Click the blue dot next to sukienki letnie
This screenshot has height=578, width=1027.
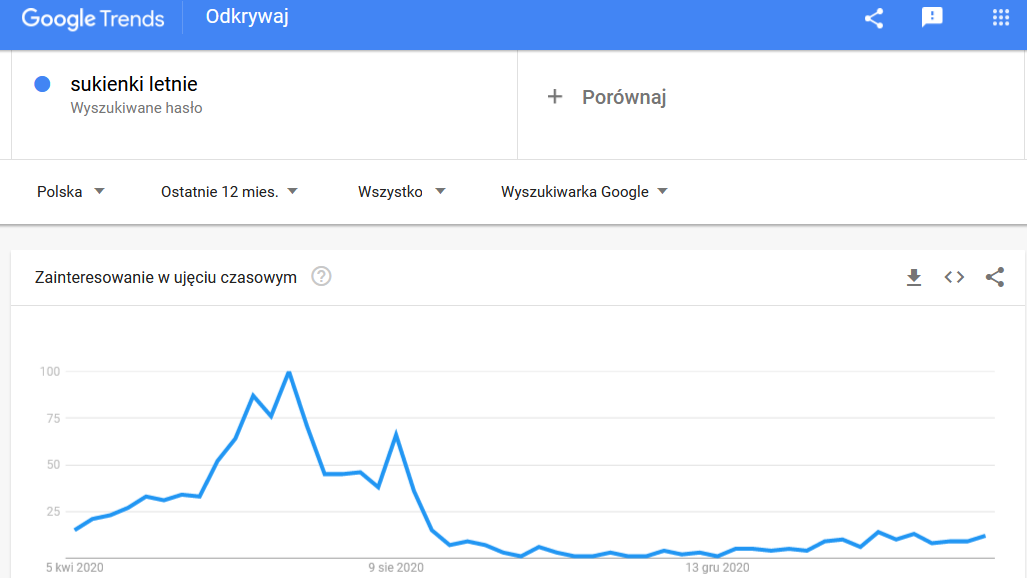click(x=40, y=84)
